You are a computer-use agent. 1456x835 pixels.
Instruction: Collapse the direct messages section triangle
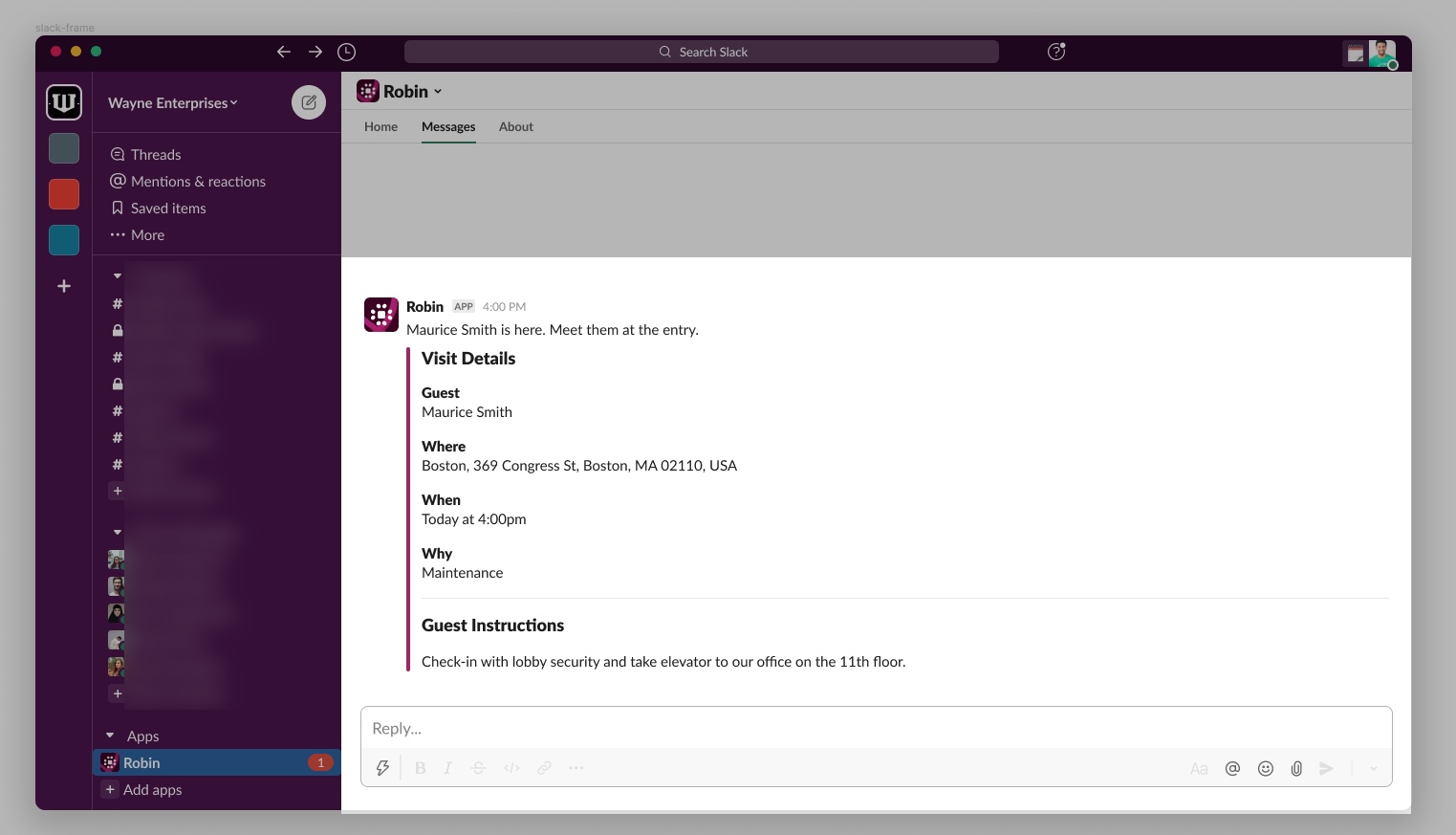tap(118, 533)
